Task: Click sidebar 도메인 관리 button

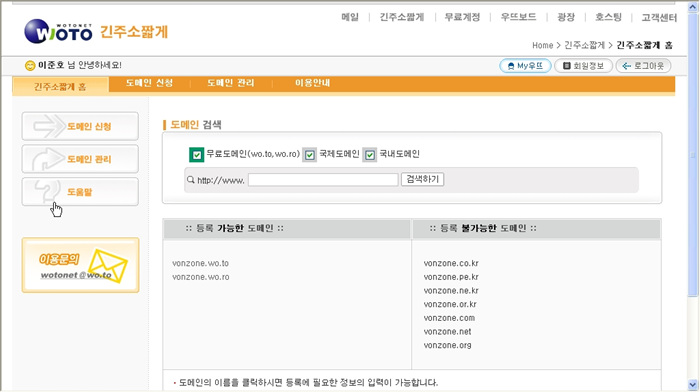Action: pyautogui.click(x=80, y=159)
